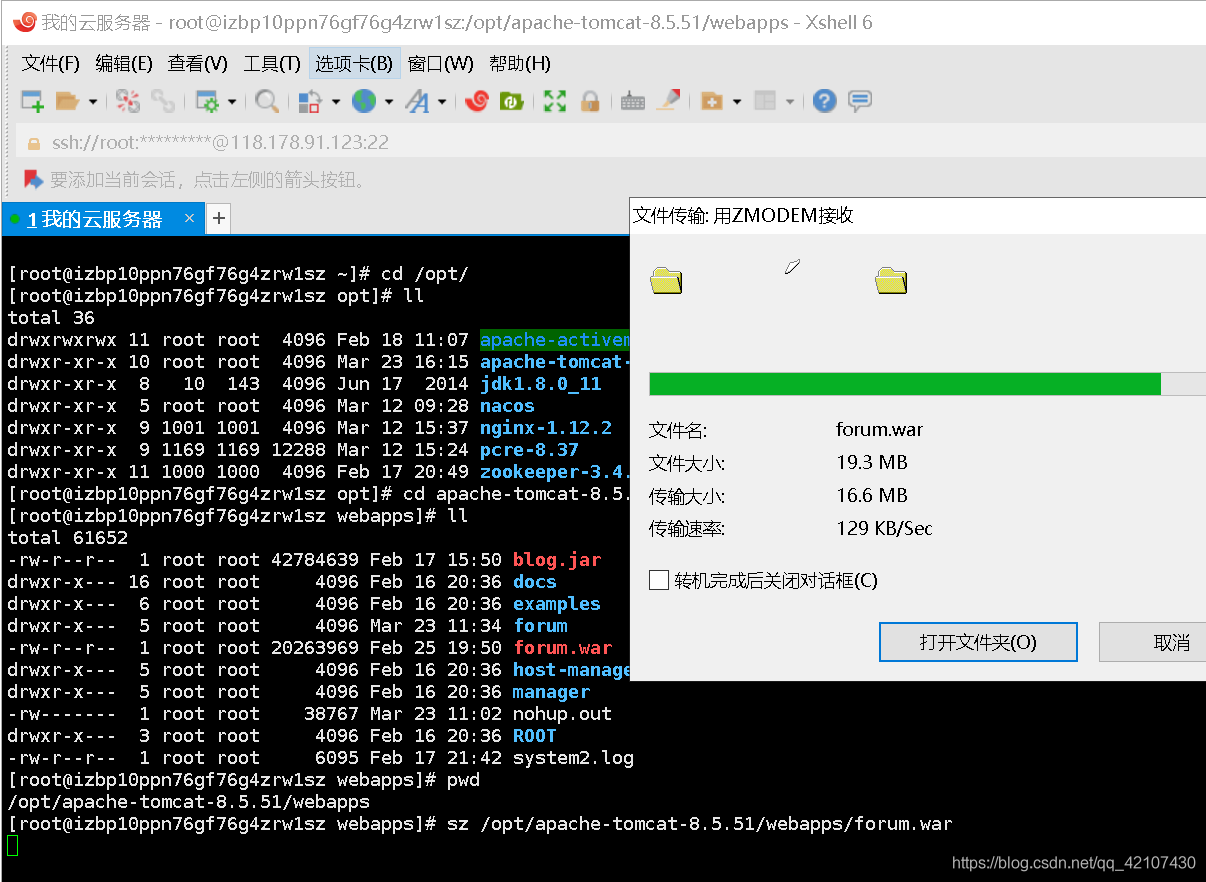Image resolution: width=1206 pixels, height=882 pixels.
Task: Open the 窗口(W) menu
Action: (x=441, y=64)
